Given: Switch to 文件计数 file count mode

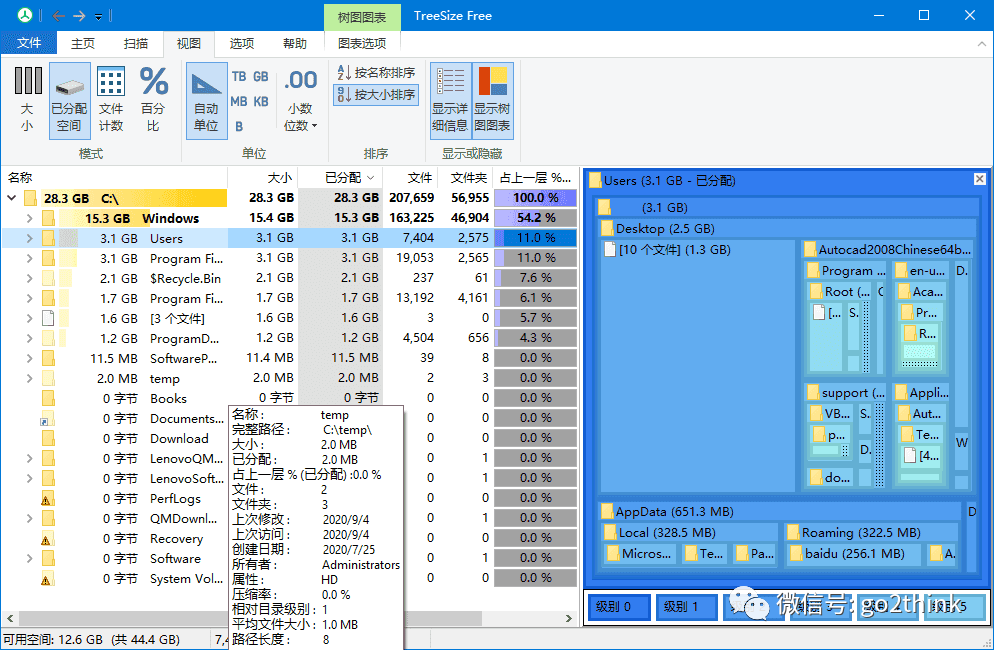Looking at the screenshot, I should 111,100.
